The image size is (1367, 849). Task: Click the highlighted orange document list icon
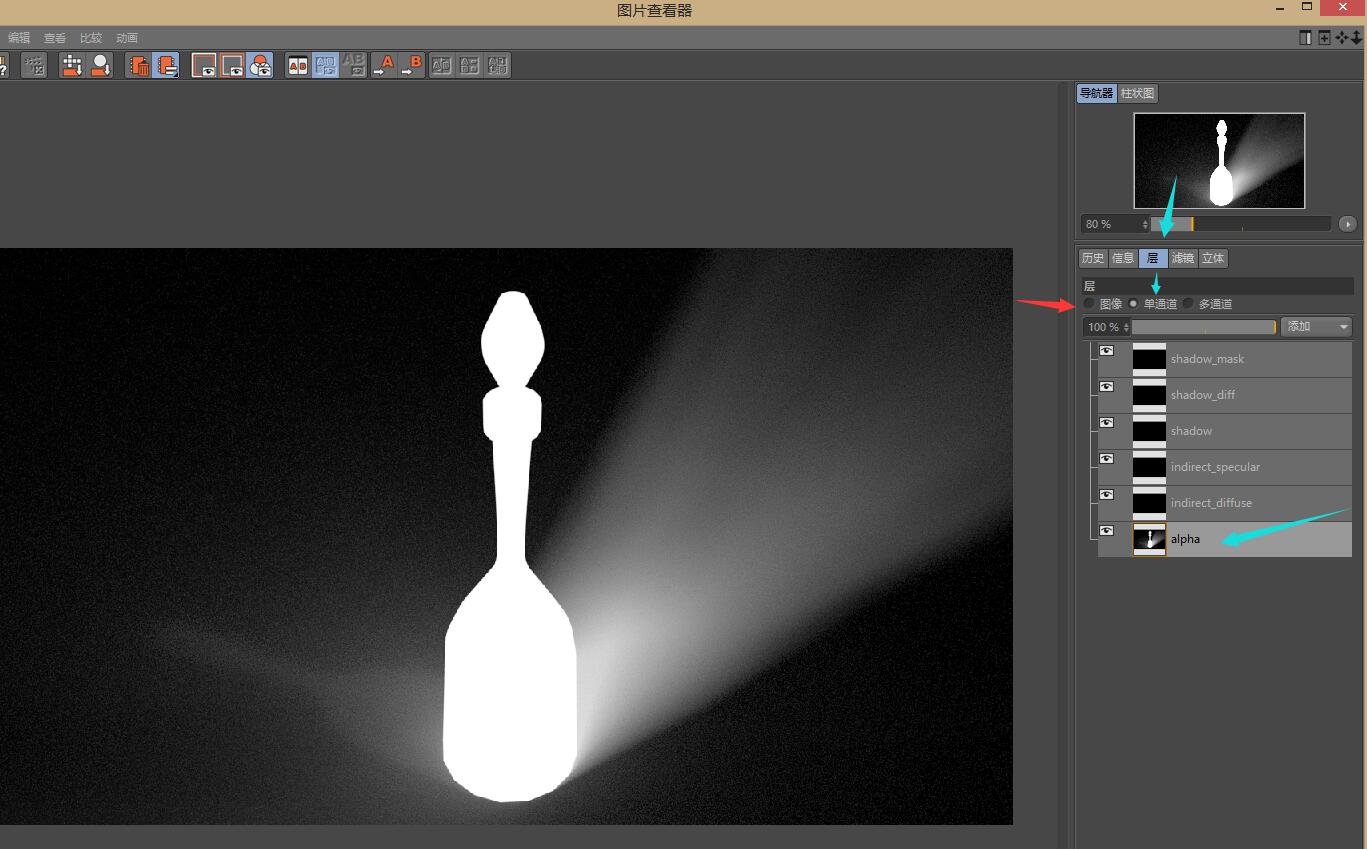point(166,66)
